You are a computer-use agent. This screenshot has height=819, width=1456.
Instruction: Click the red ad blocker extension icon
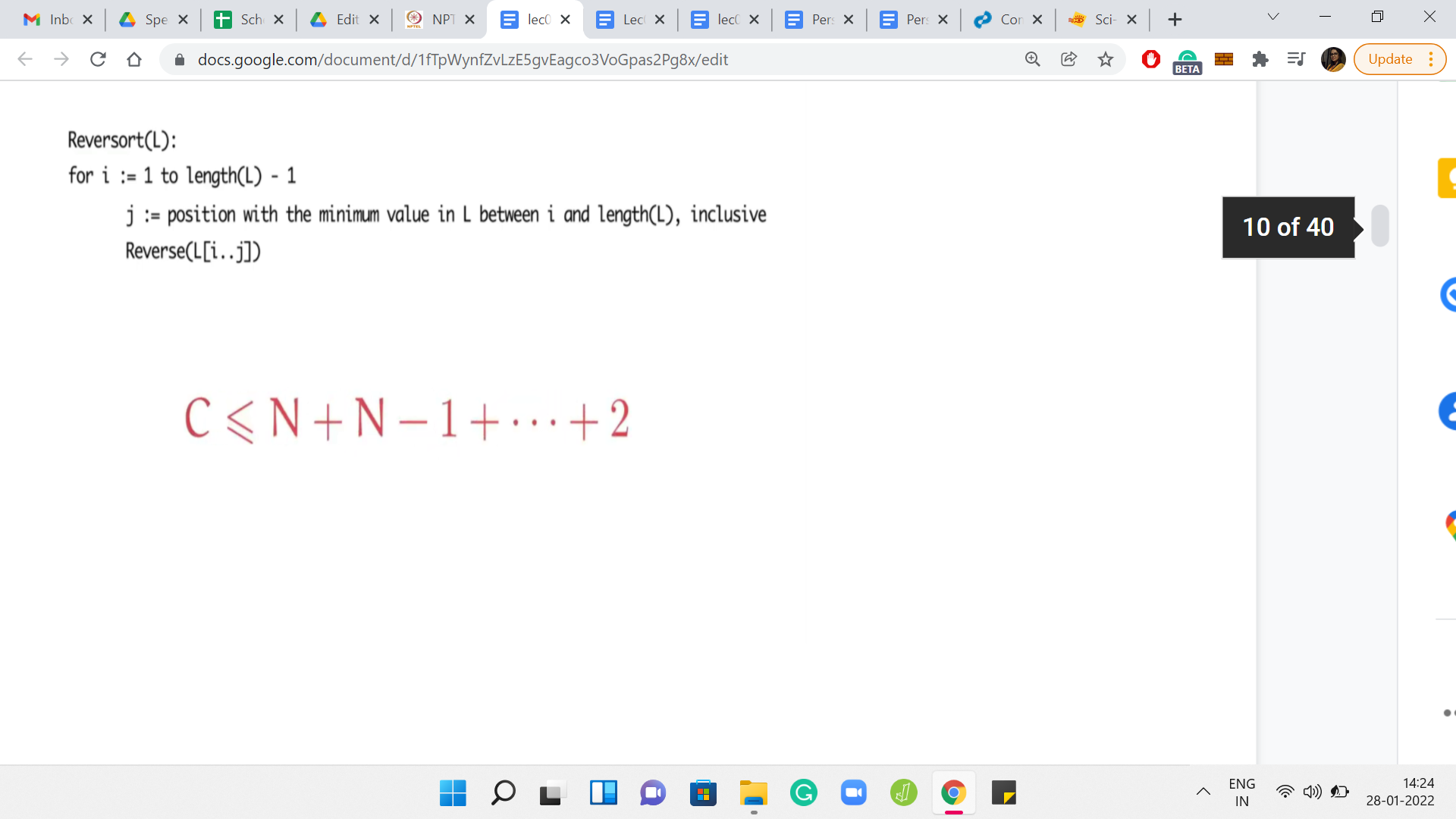[x=1150, y=59]
